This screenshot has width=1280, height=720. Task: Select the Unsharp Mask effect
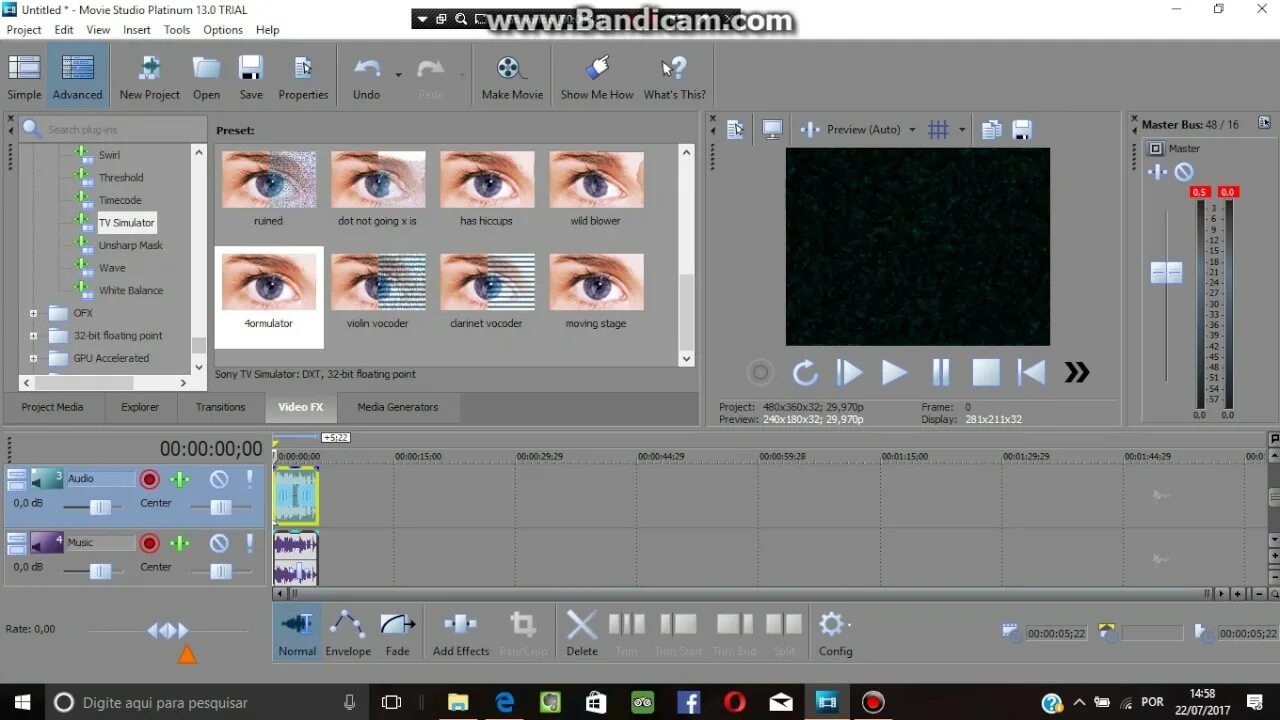coord(130,245)
